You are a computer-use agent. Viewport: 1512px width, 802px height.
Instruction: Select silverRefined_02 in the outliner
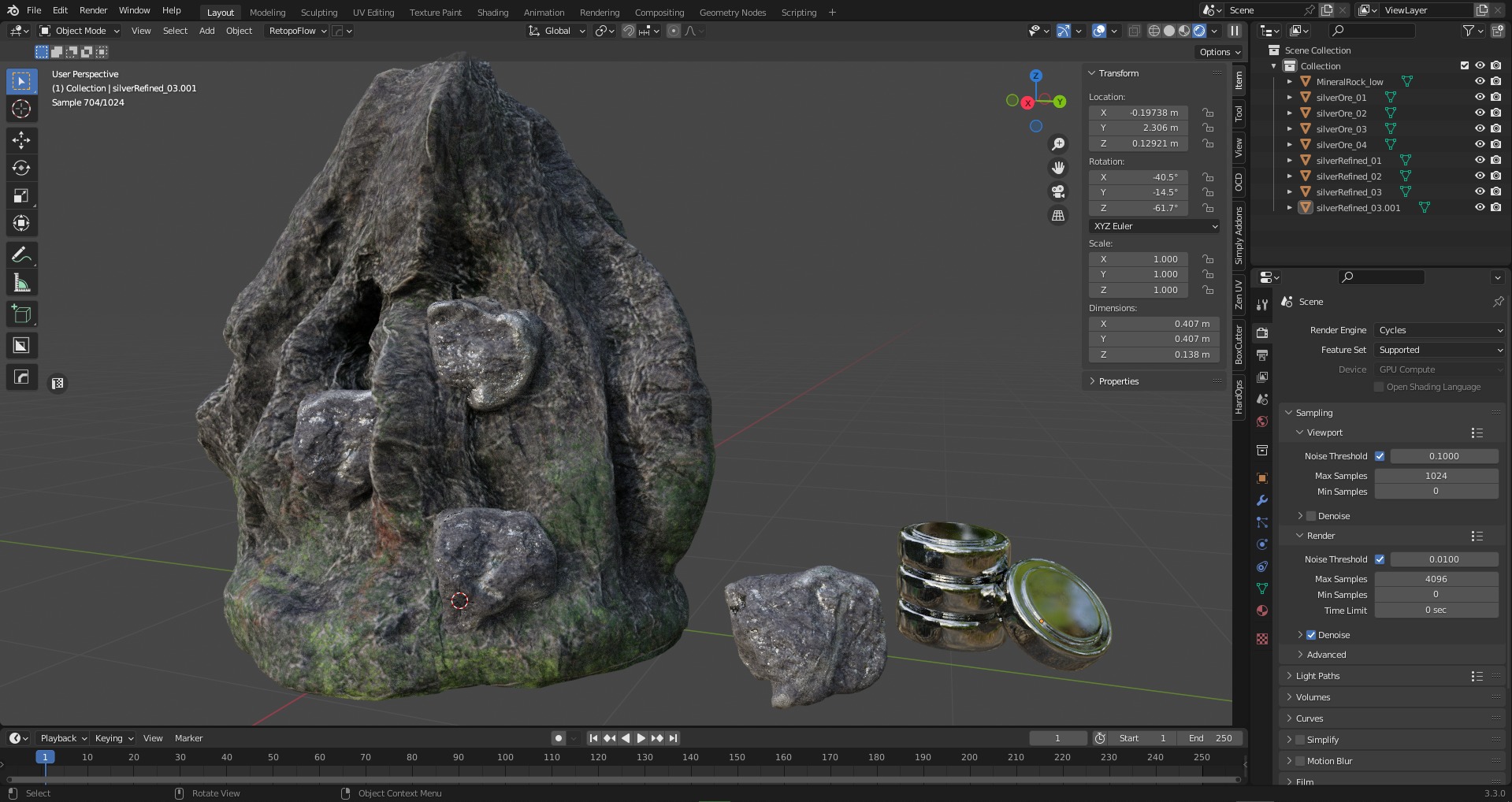click(x=1348, y=176)
